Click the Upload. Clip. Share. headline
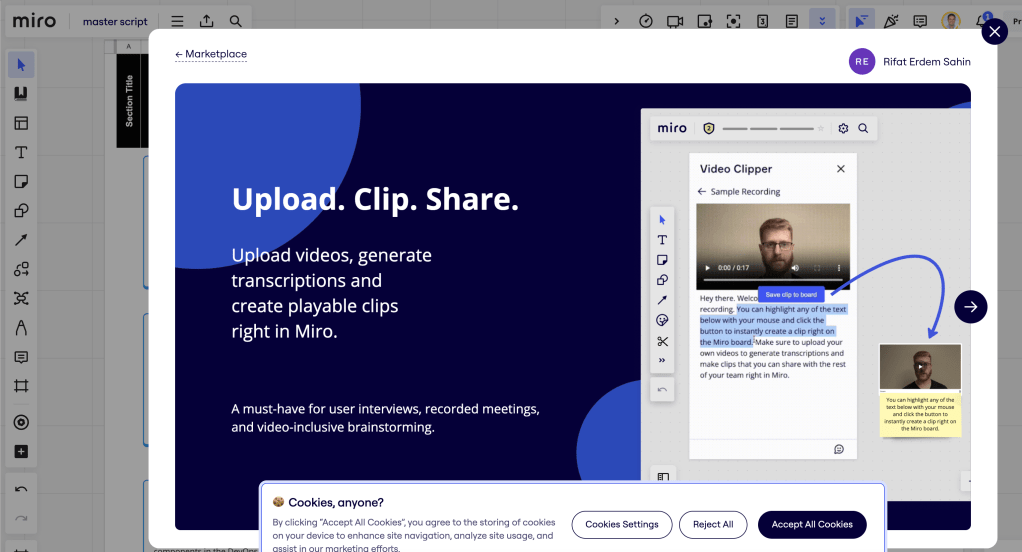 tap(375, 199)
